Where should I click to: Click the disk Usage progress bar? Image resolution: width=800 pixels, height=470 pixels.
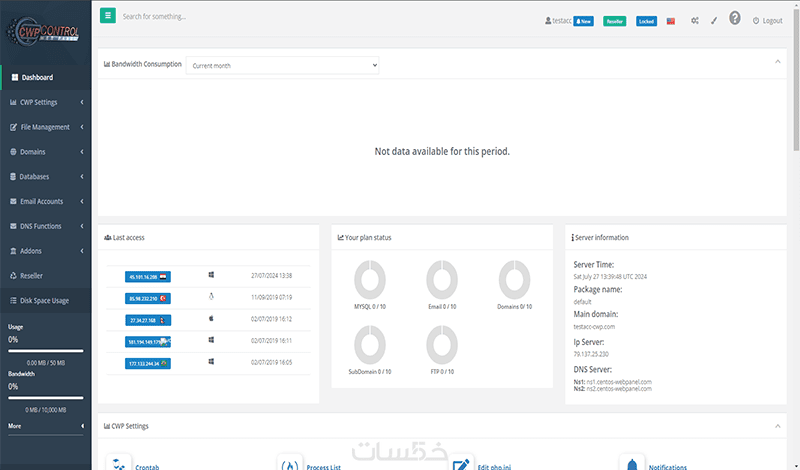click(x=46, y=351)
